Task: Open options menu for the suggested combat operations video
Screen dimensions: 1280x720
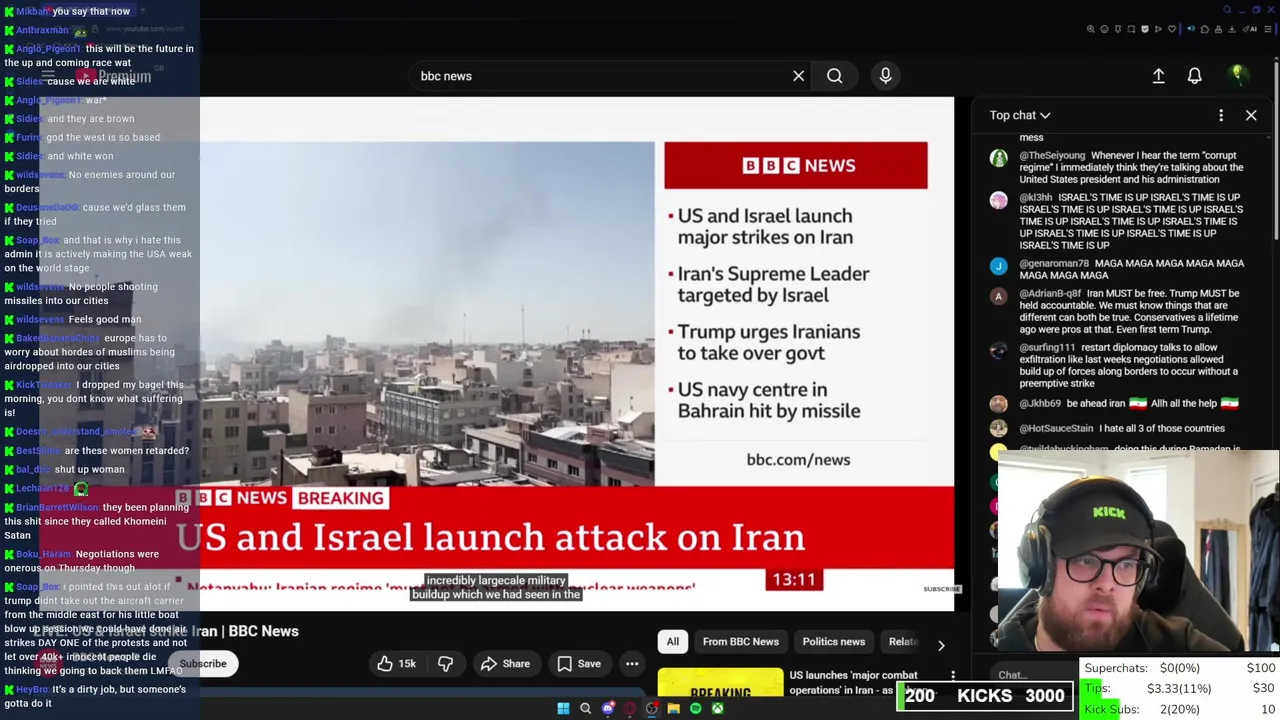Action: (953, 676)
